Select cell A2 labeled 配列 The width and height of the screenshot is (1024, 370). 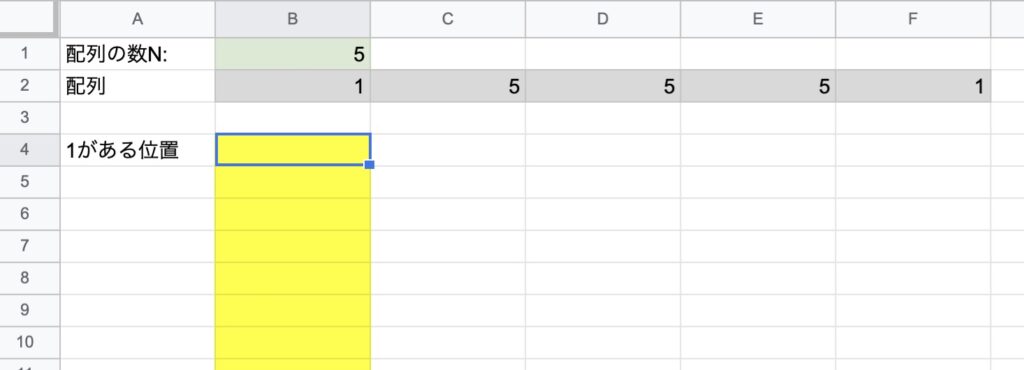tap(138, 86)
